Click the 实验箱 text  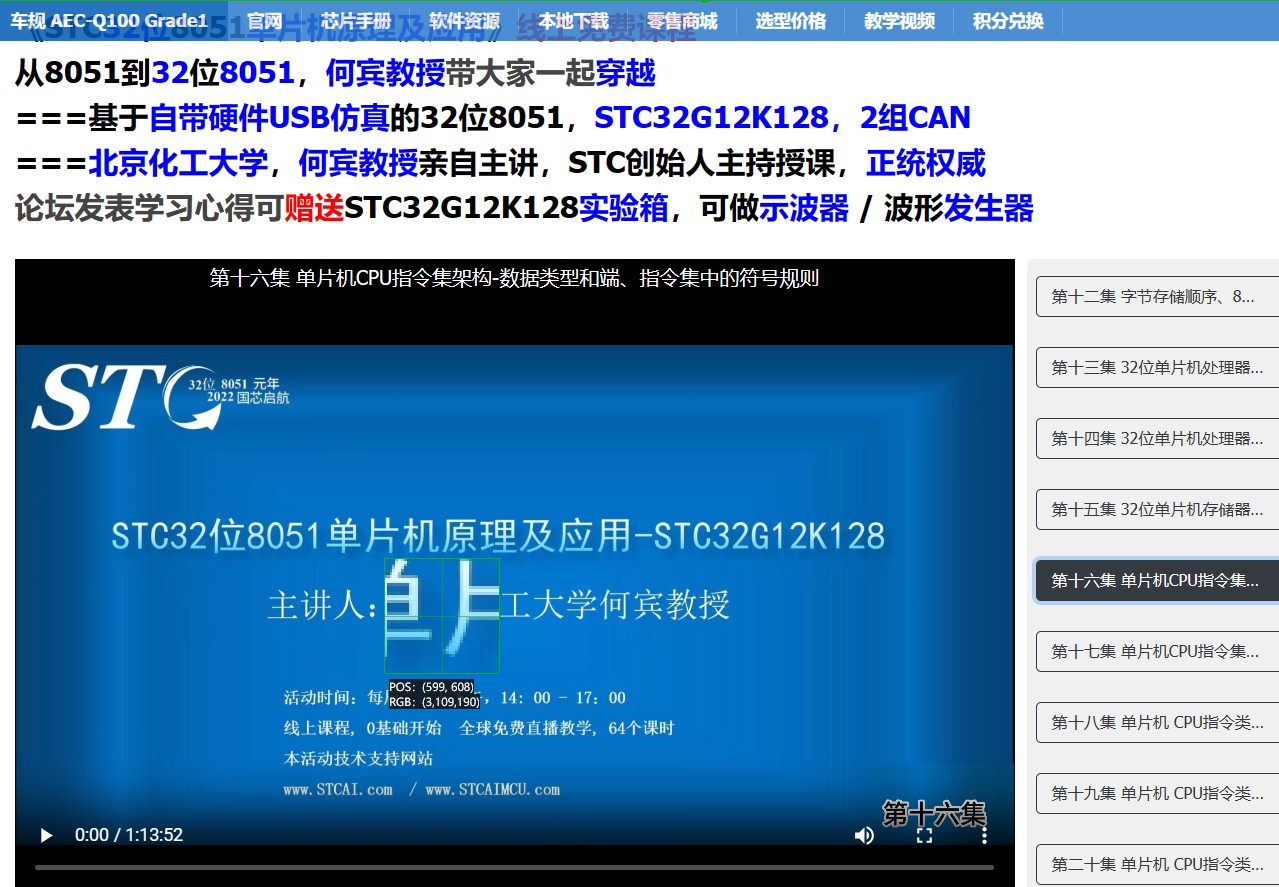624,208
